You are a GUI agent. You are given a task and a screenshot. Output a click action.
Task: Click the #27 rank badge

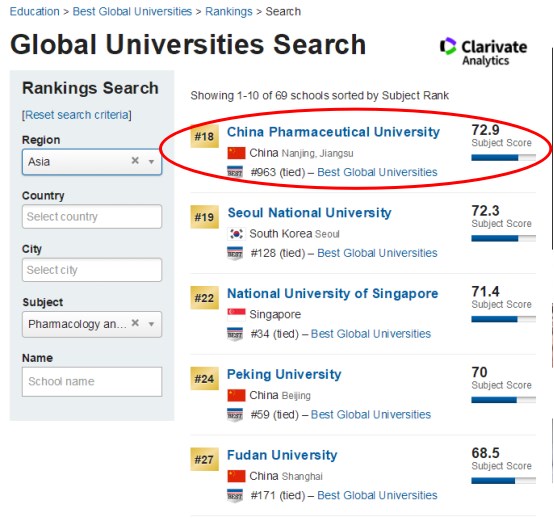(205, 459)
